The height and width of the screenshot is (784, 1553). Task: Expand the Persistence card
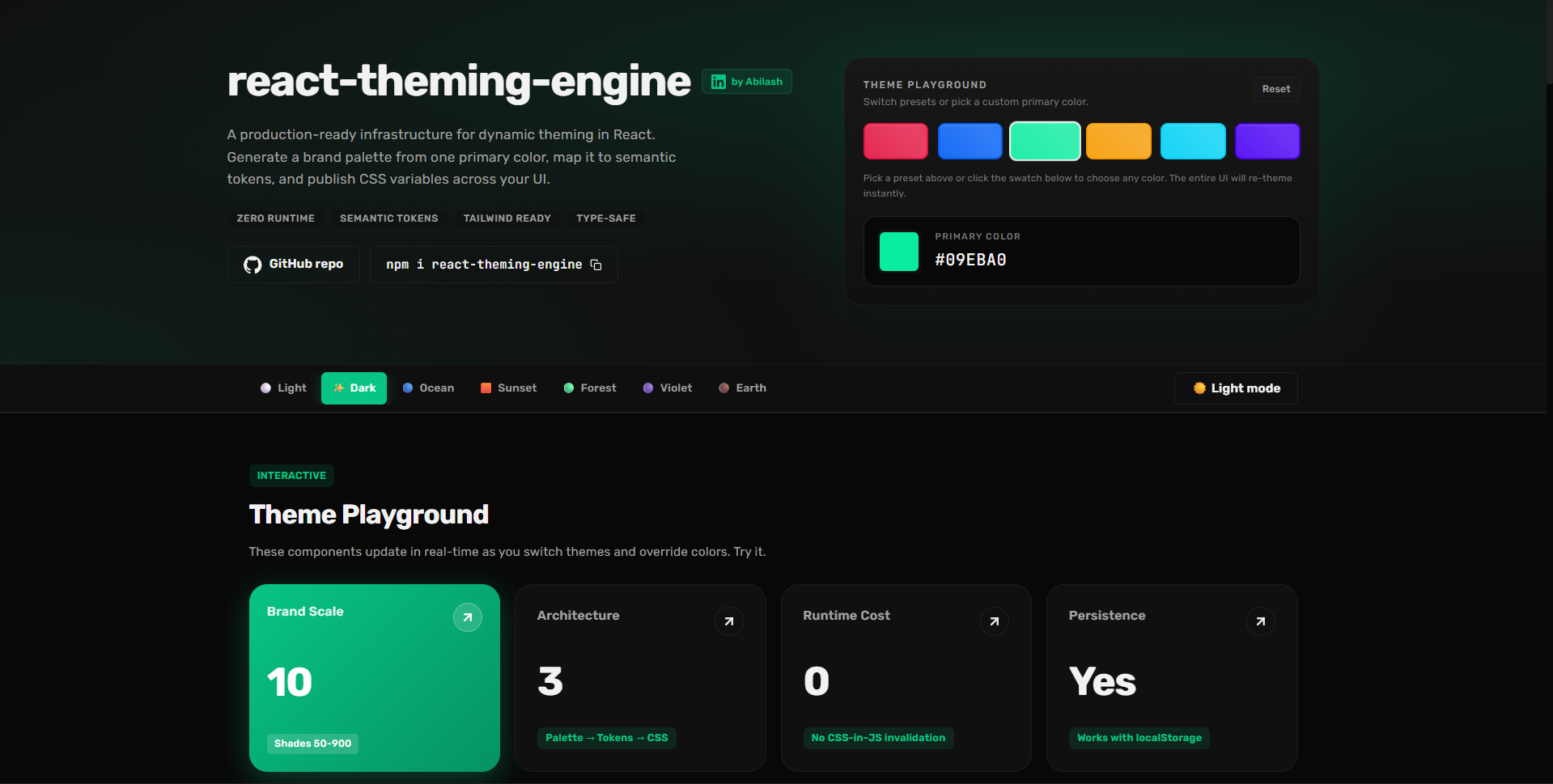1260,621
